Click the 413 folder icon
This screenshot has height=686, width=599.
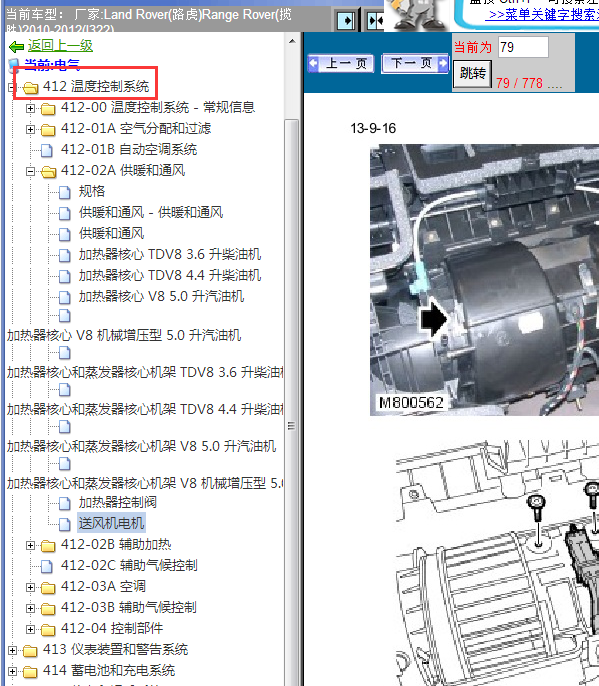(30, 650)
